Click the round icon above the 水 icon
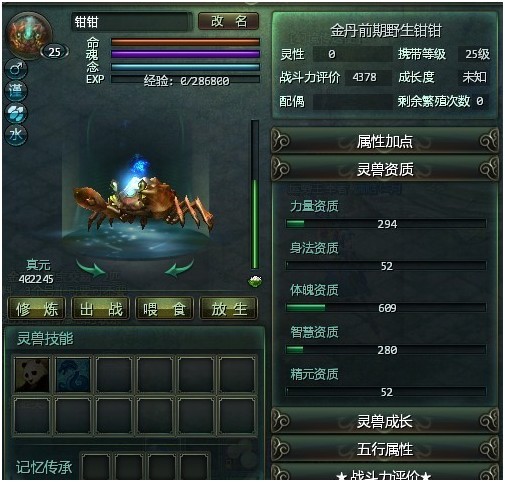505x482 pixels. coord(16,113)
